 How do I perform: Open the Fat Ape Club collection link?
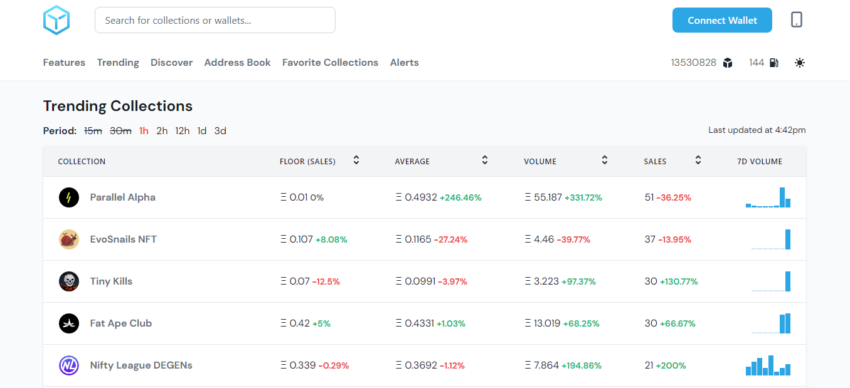(x=121, y=324)
